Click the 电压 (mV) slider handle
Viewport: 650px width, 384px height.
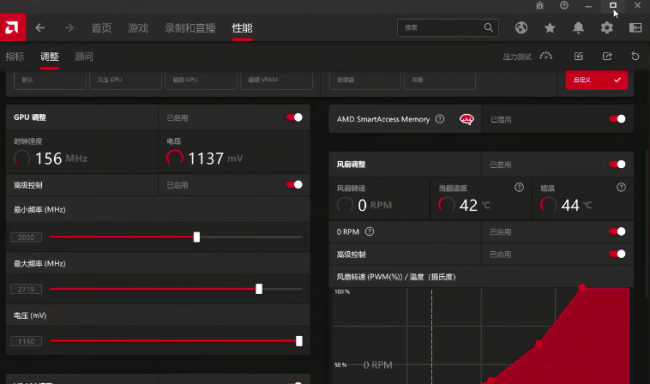[299, 341]
